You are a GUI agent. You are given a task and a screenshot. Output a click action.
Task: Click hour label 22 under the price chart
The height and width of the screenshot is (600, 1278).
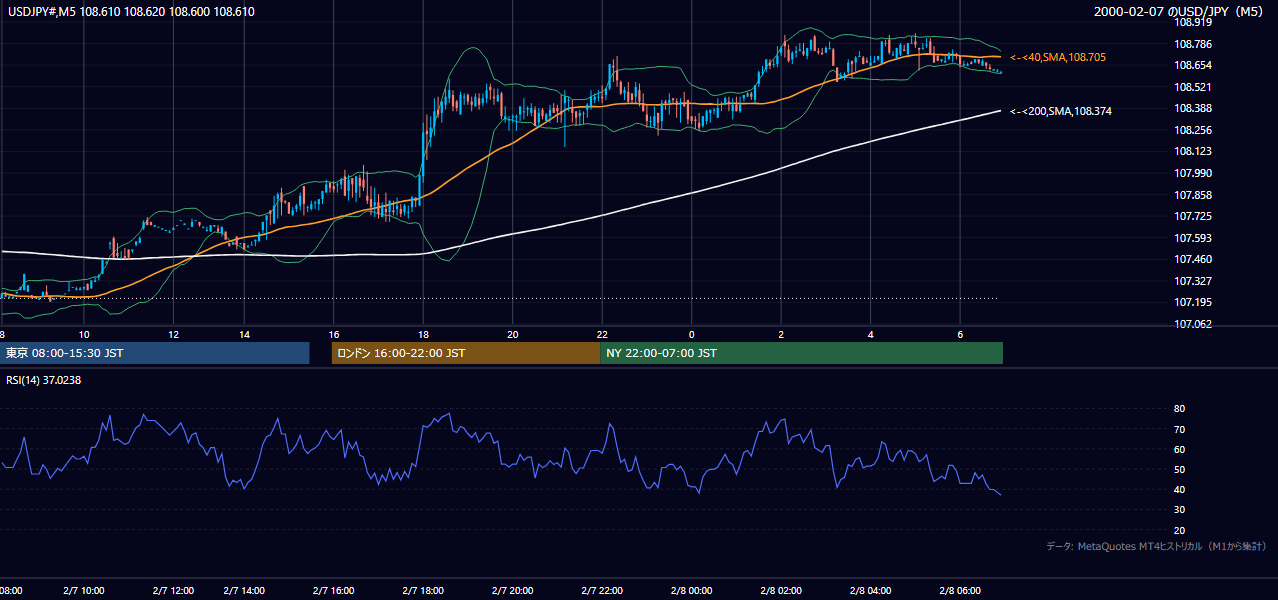pos(602,335)
